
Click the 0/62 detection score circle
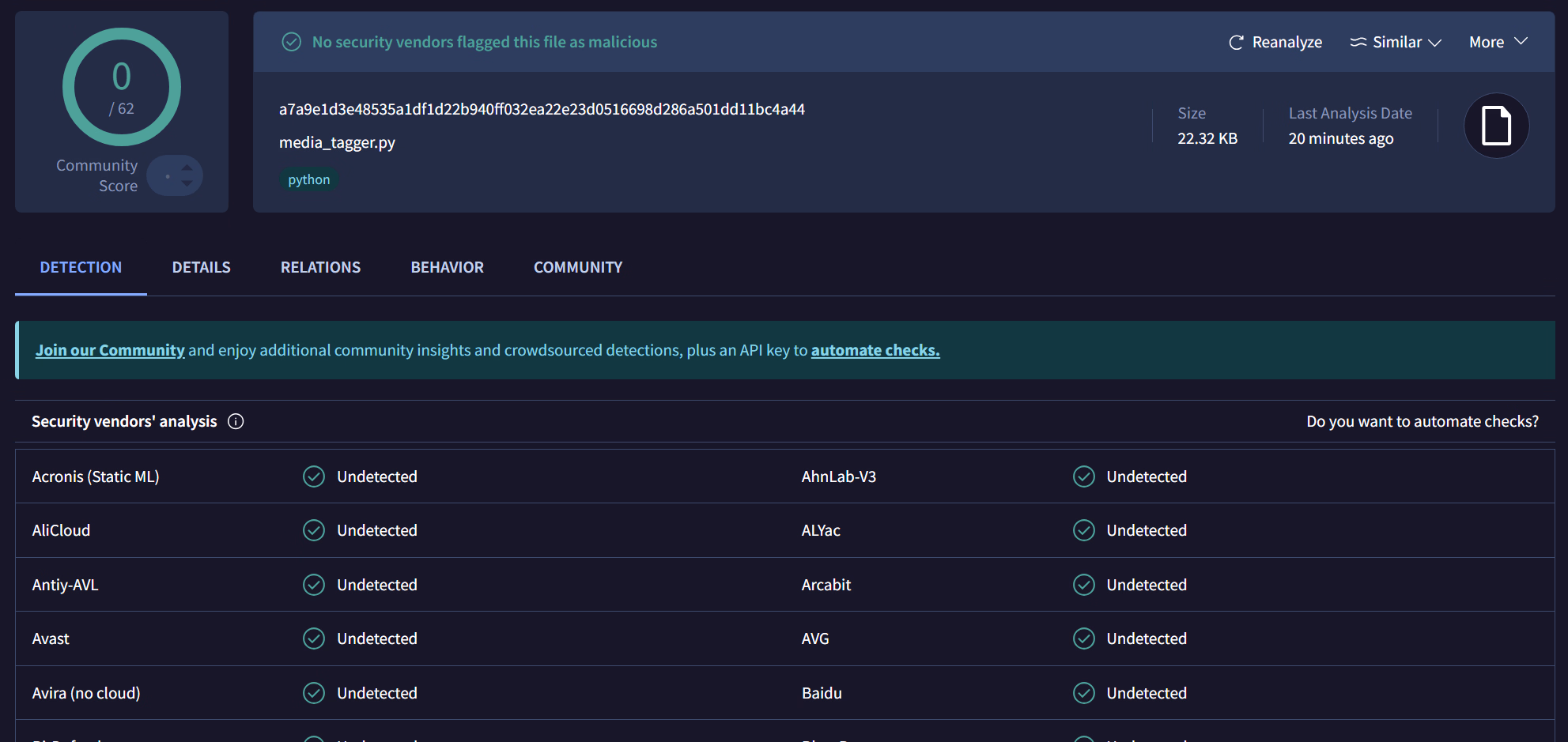[122, 87]
